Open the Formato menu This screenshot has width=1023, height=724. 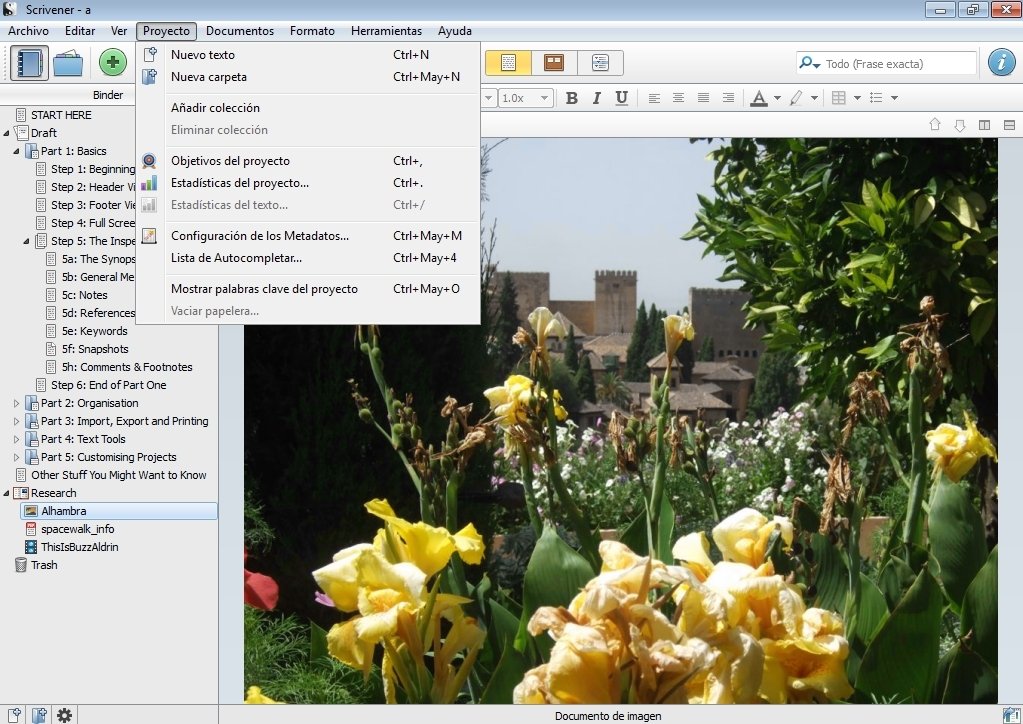tap(312, 31)
